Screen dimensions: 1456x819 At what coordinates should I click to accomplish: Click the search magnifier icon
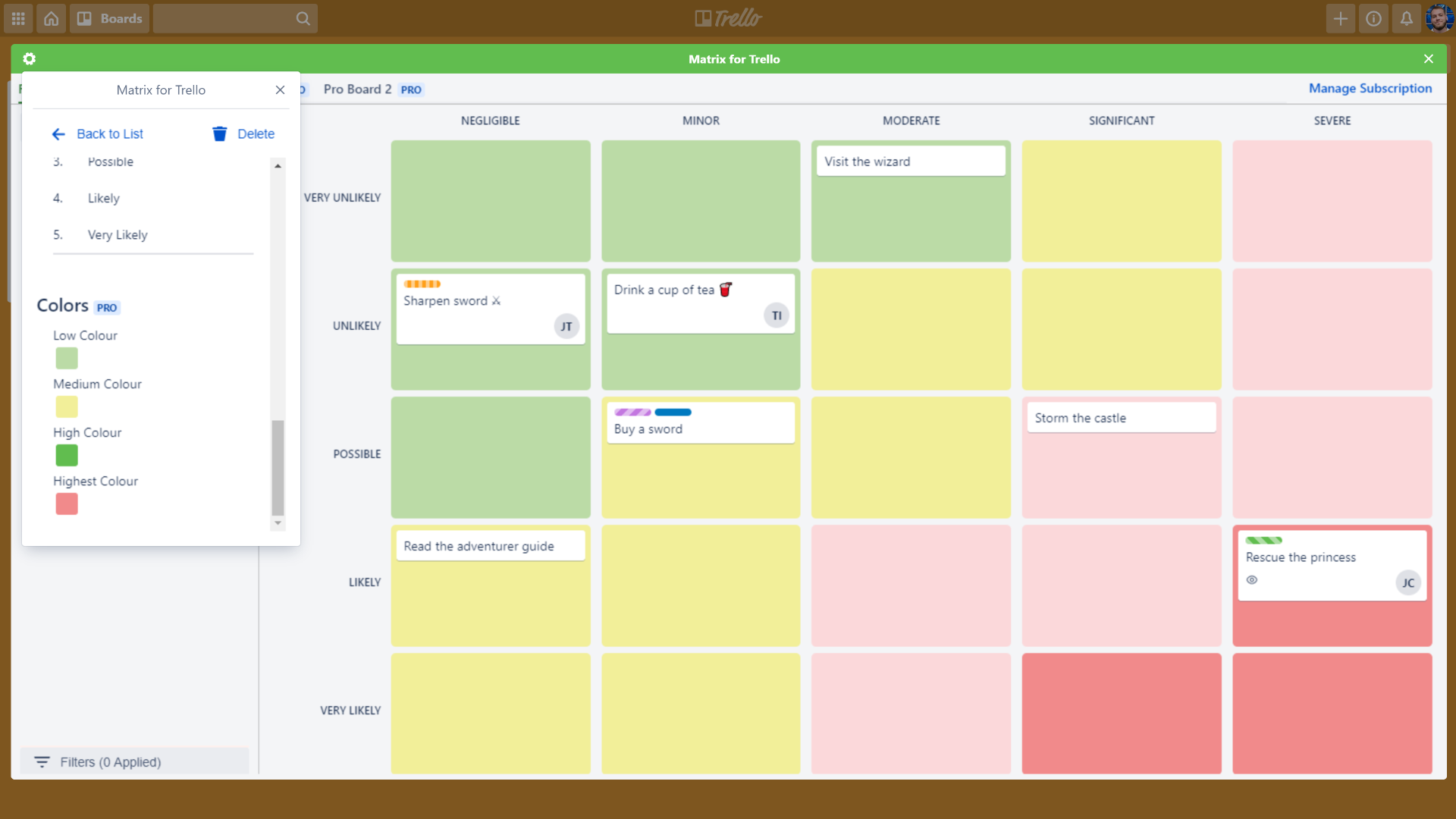coord(303,18)
